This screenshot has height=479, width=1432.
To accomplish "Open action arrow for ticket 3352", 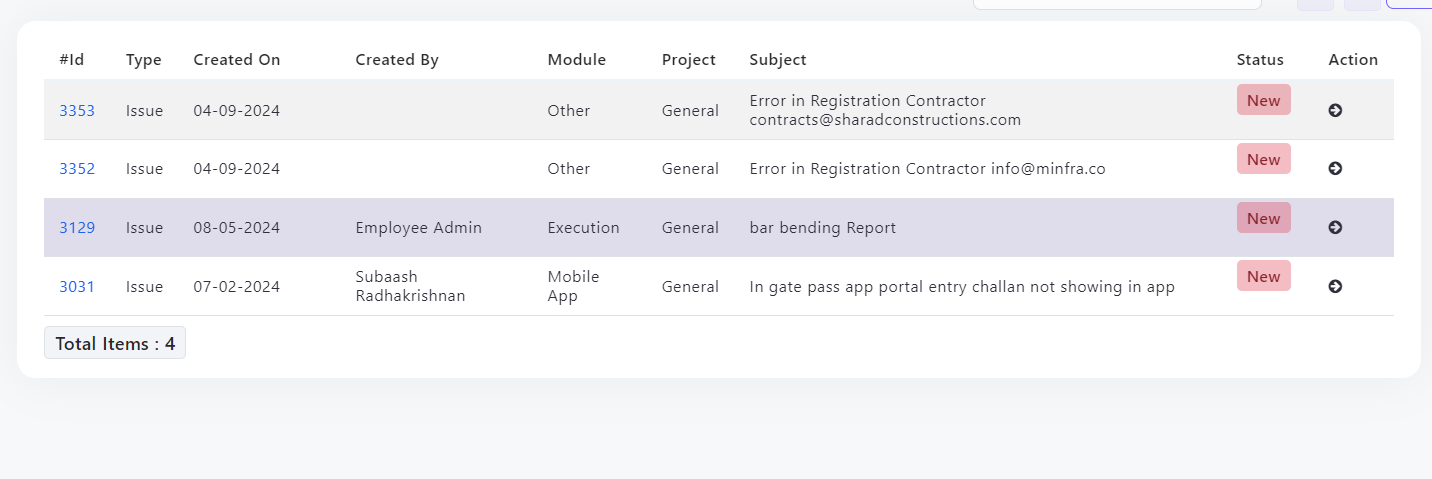I will [x=1335, y=168].
